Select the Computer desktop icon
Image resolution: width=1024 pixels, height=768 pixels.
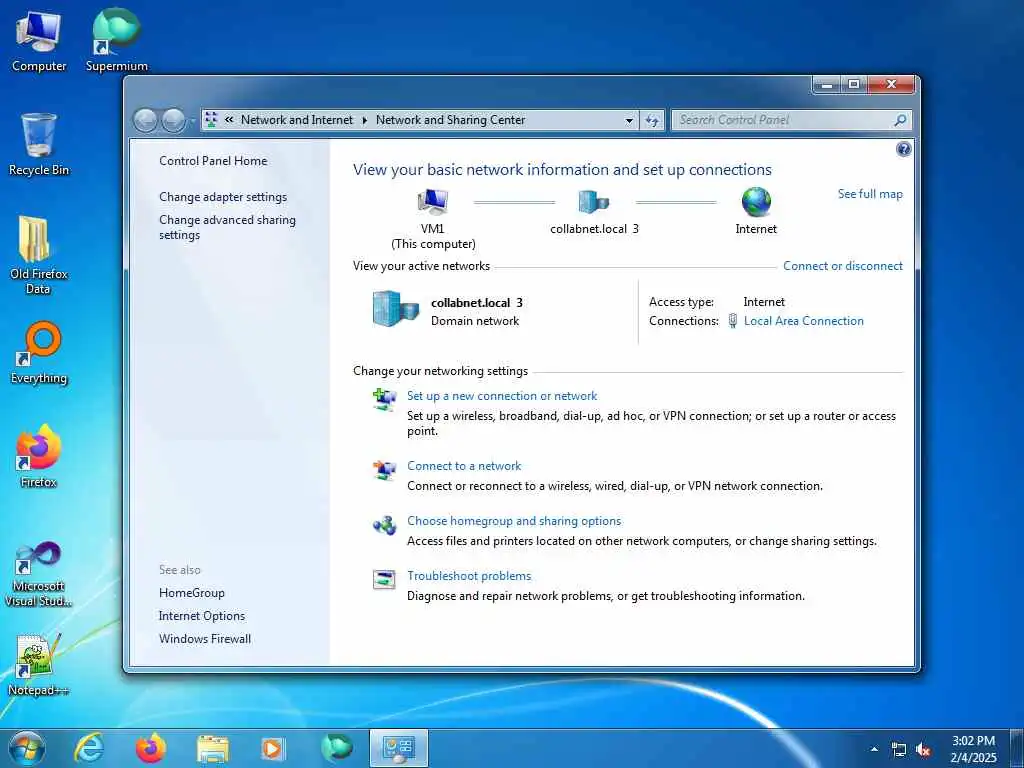coord(39,41)
